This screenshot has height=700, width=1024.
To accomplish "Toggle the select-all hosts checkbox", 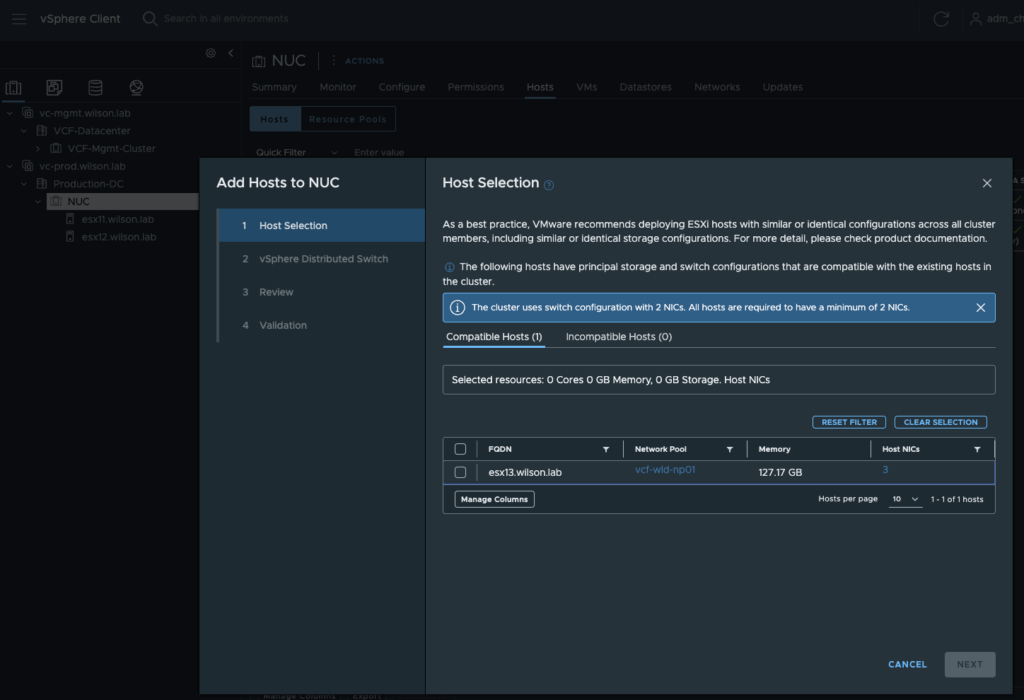I will tap(460, 449).
